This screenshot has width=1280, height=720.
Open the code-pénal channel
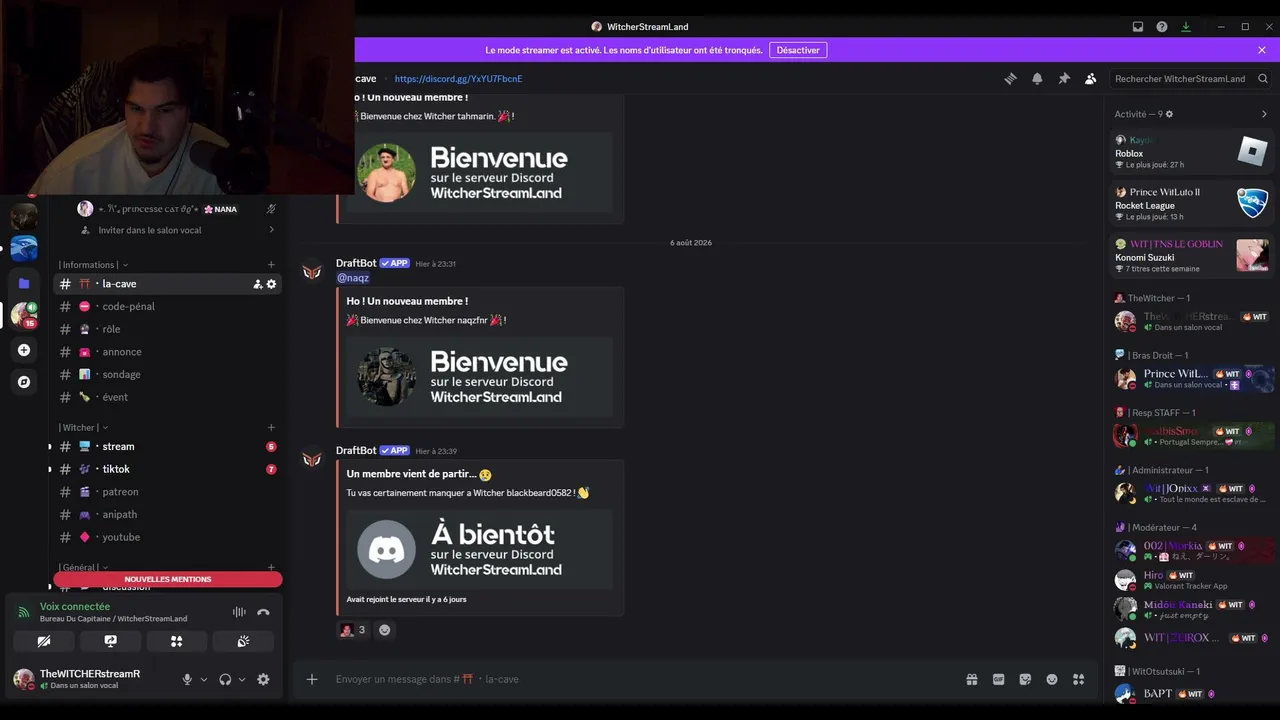click(167, 307)
